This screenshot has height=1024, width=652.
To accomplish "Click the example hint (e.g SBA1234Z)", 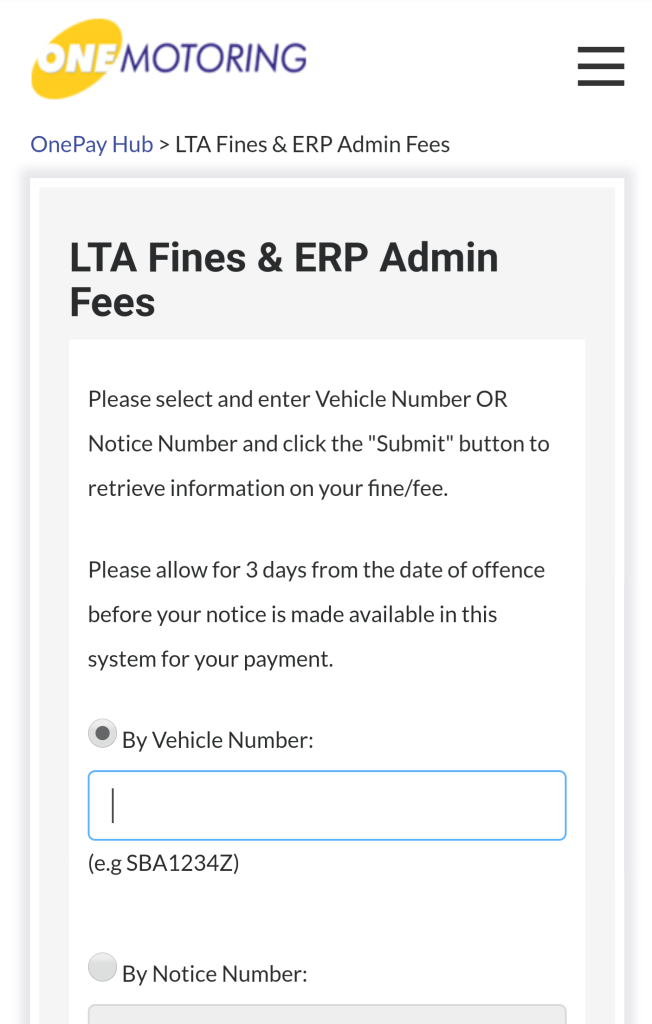I will point(164,863).
